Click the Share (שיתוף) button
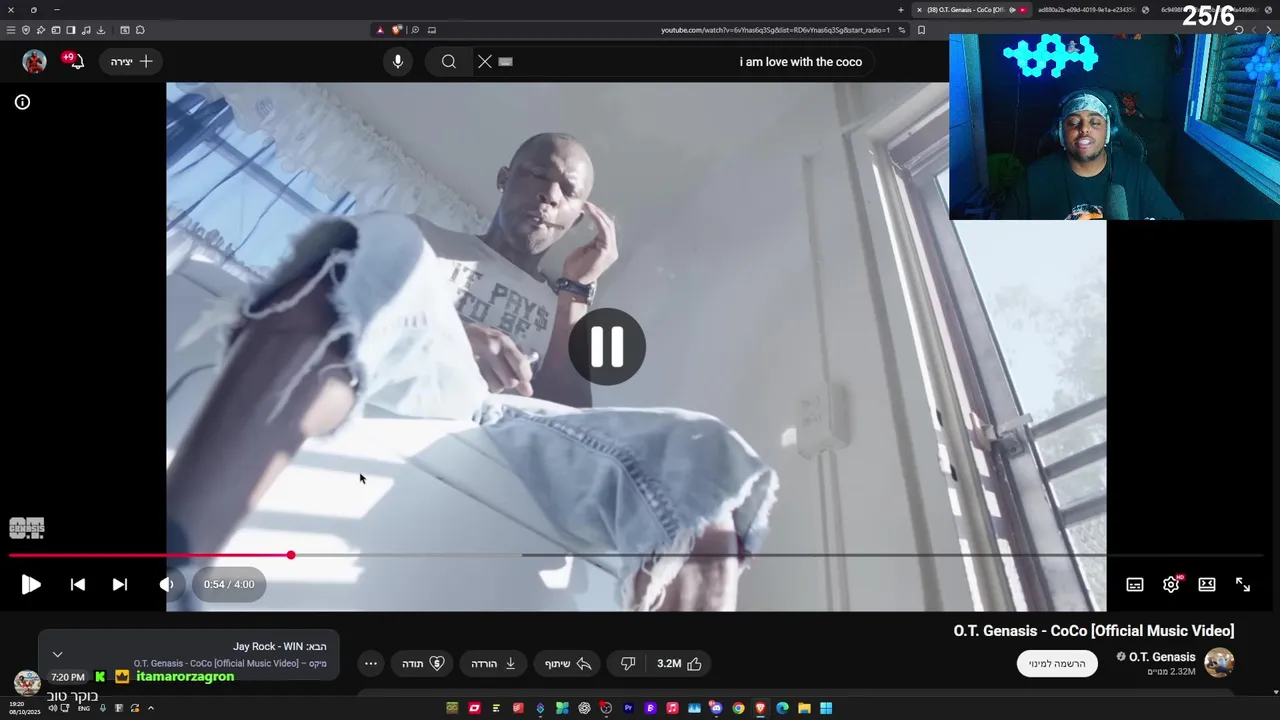Image resolution: width=1280 pixels, height=720 pixels. coord(568,664)
